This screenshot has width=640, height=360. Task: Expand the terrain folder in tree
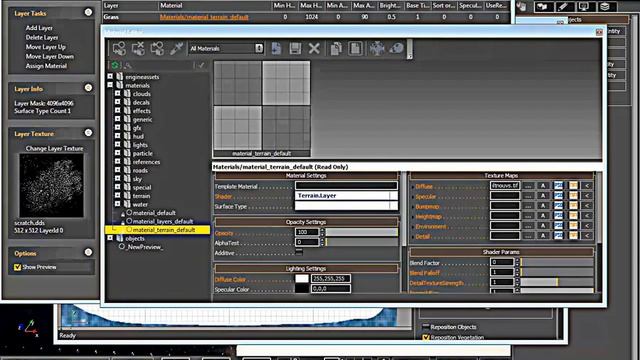pos(118,196)
